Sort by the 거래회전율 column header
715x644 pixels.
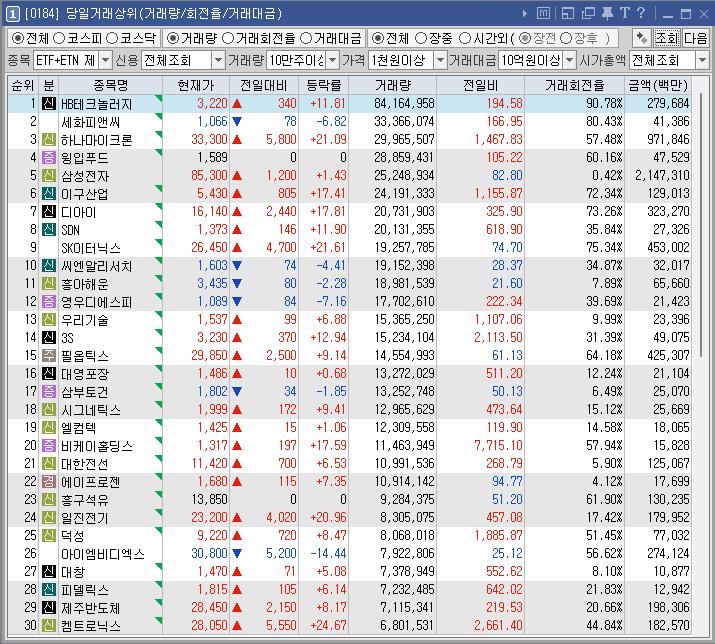[575, 85]
